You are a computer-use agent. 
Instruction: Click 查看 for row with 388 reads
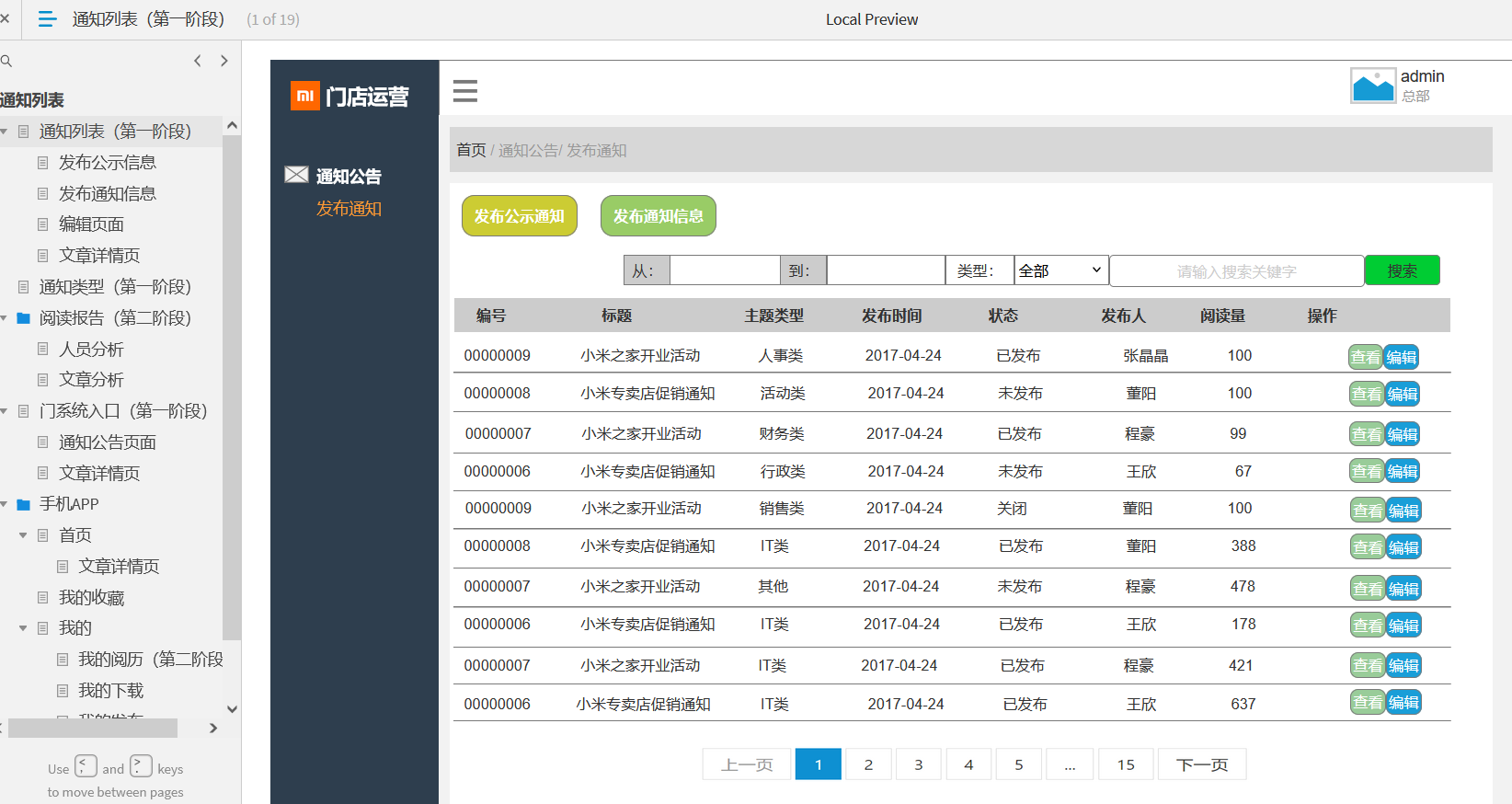tap(1367, 547)
